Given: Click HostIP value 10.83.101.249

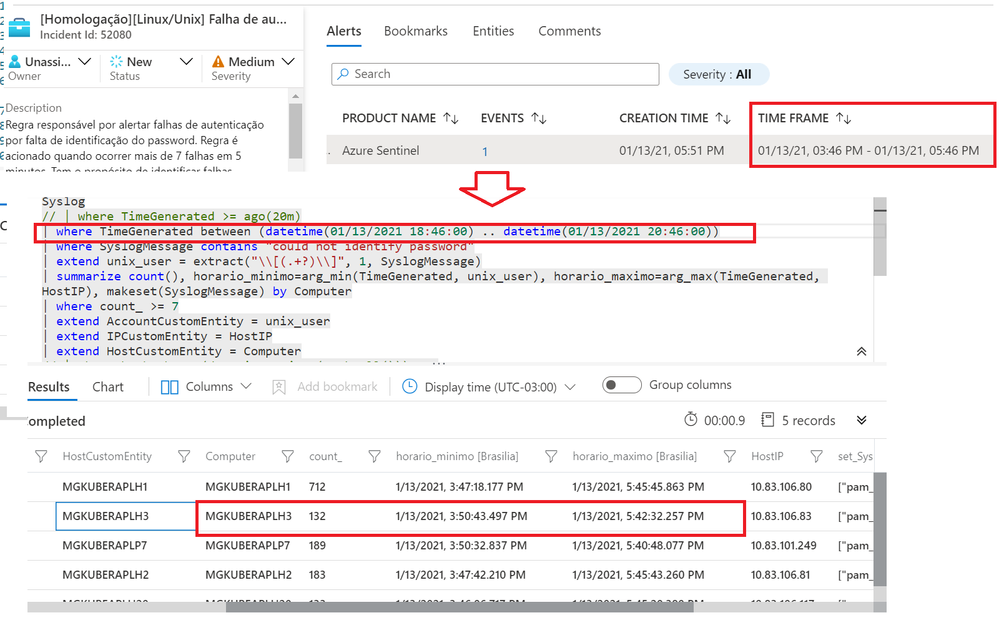Looking at the screenshot, I should [x=784, y=545].
